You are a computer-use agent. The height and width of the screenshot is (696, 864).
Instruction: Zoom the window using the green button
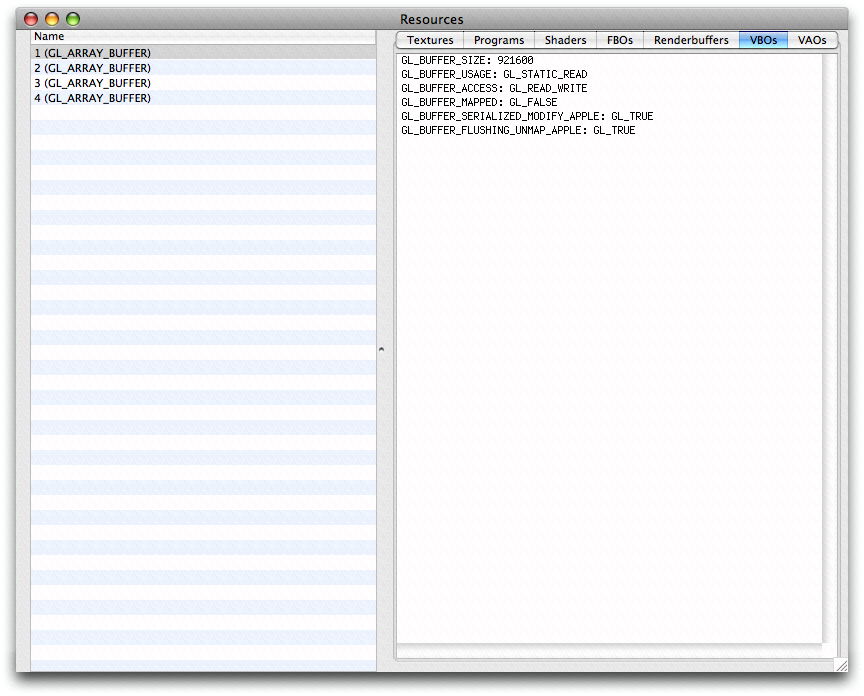click(72, 19)
